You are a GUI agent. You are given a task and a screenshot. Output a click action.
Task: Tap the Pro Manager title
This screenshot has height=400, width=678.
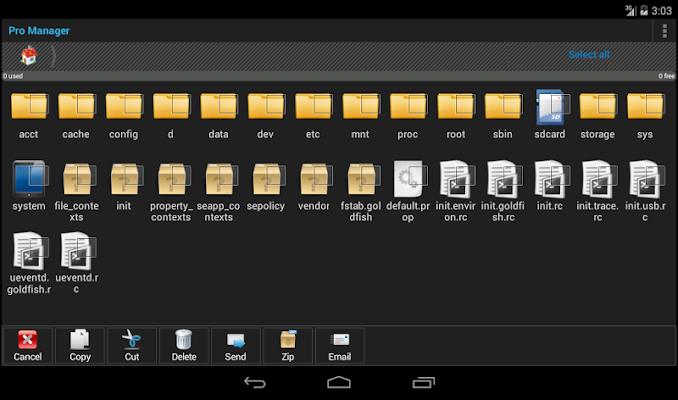tap(39, 31)
